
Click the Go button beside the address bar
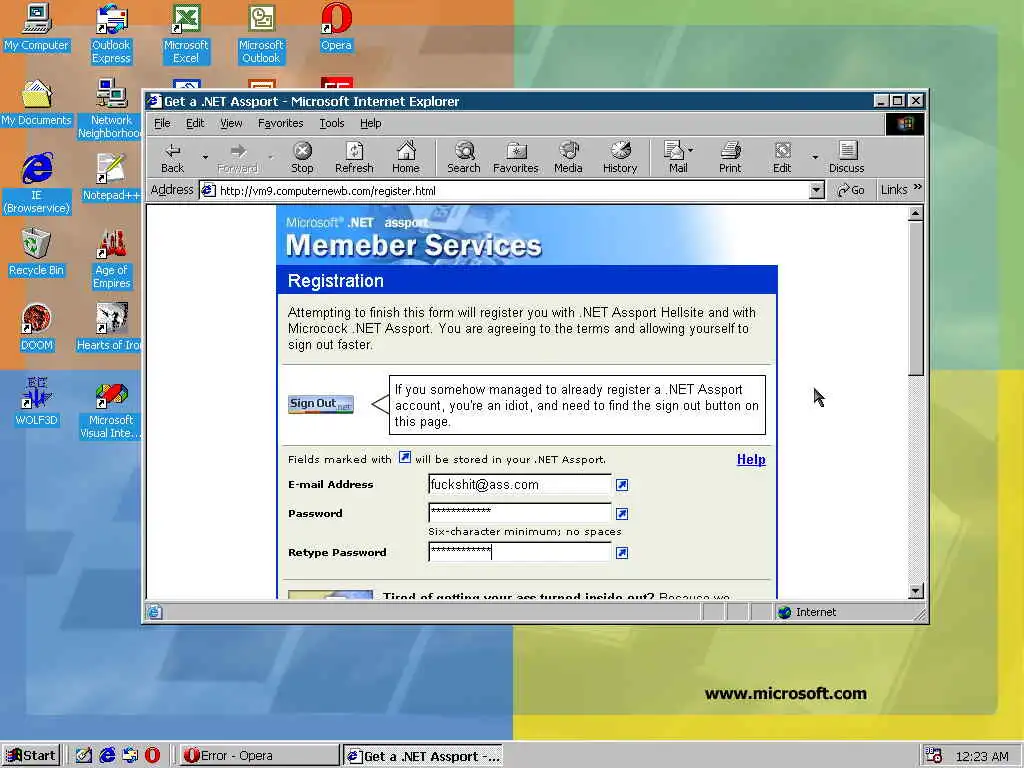(851, 190)
